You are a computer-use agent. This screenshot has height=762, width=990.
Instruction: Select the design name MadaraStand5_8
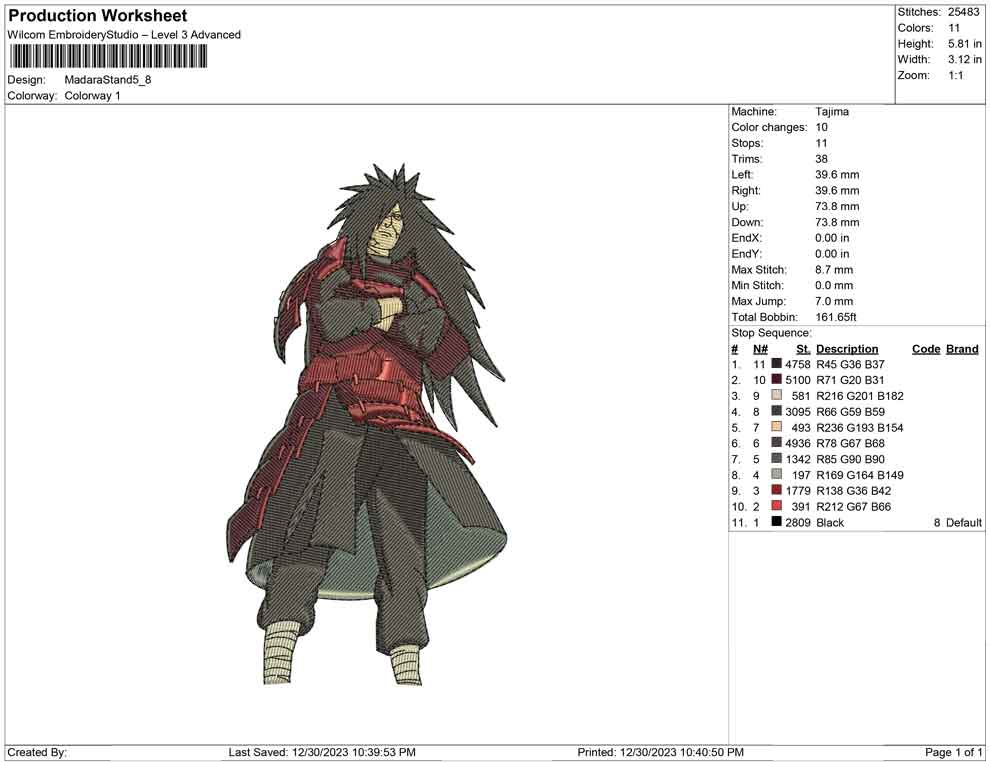[108, 80]
